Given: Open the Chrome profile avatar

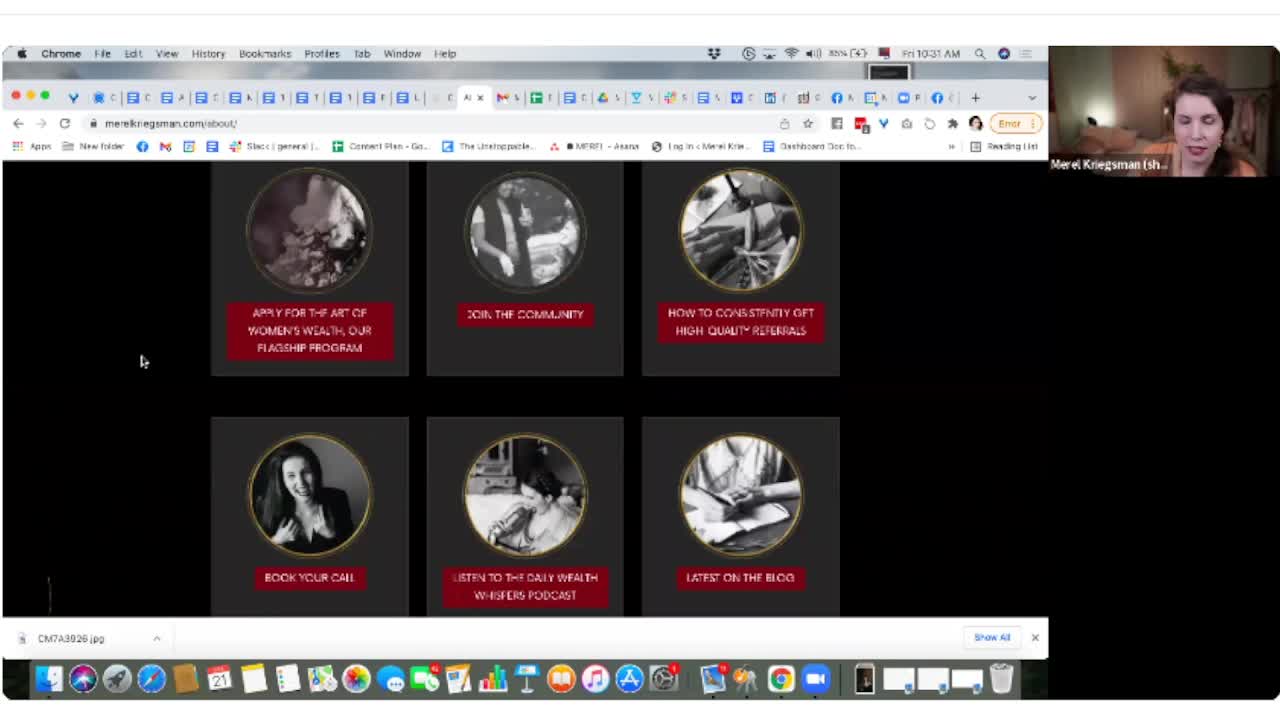Looking at the screenshot, I should [x=975, y=123].
